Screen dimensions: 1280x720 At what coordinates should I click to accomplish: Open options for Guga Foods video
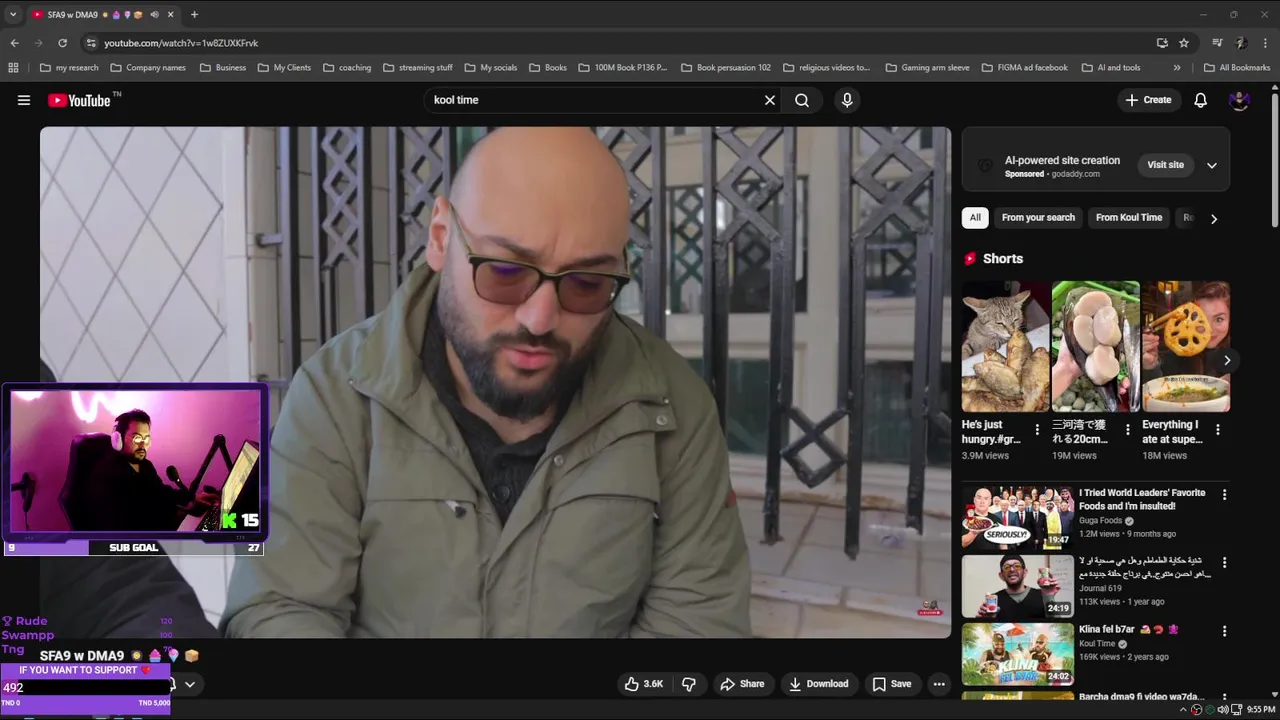click(x=1224, y=494)
